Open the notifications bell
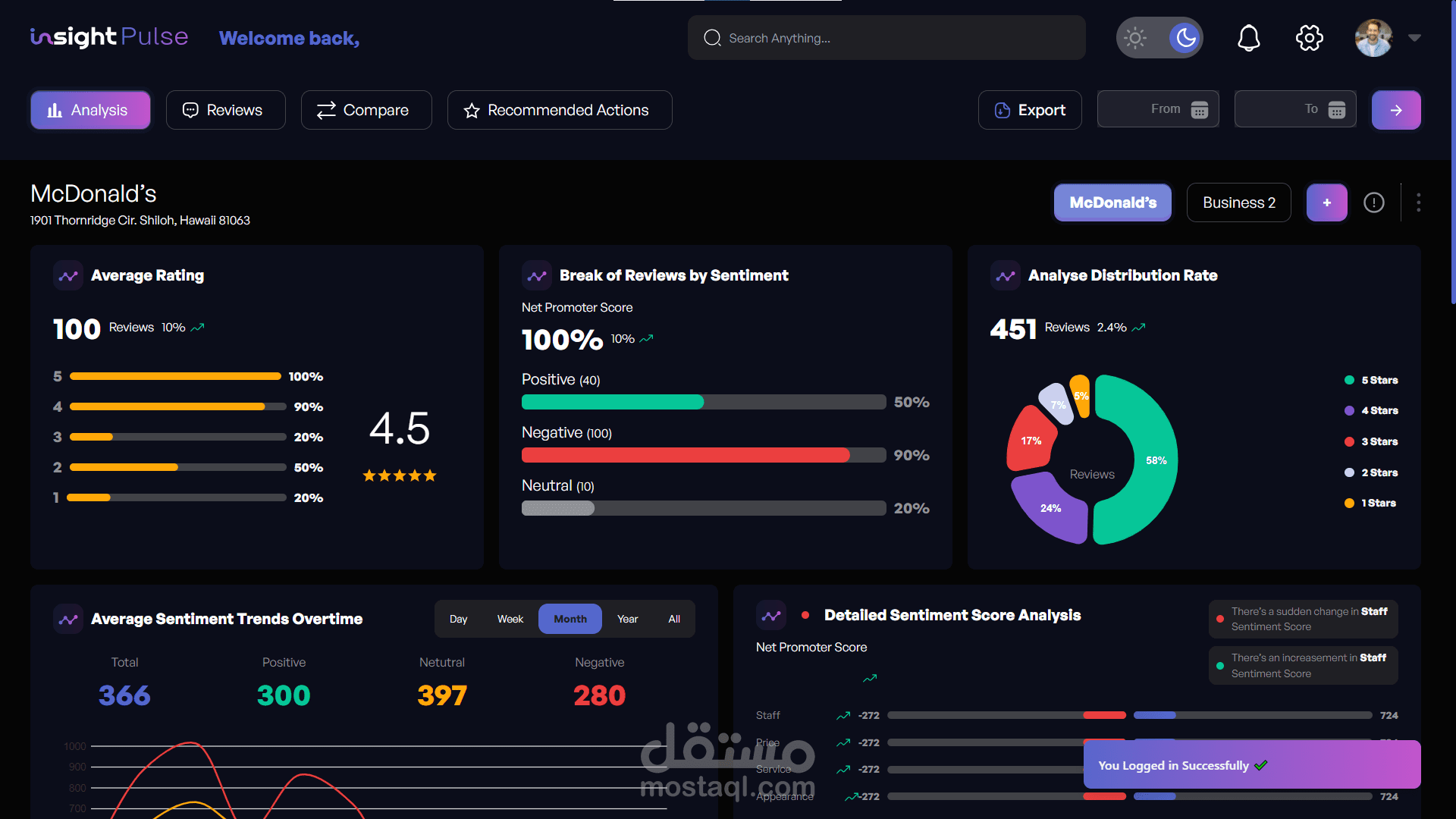This screenshot has height=819, width=1456. point(1248,38)
